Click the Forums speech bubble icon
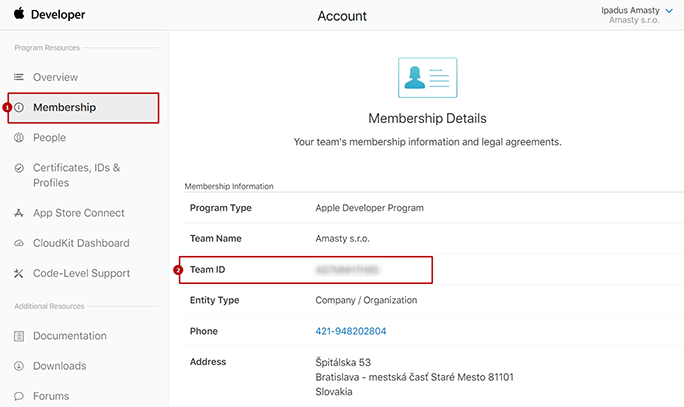 pos(19,396)
